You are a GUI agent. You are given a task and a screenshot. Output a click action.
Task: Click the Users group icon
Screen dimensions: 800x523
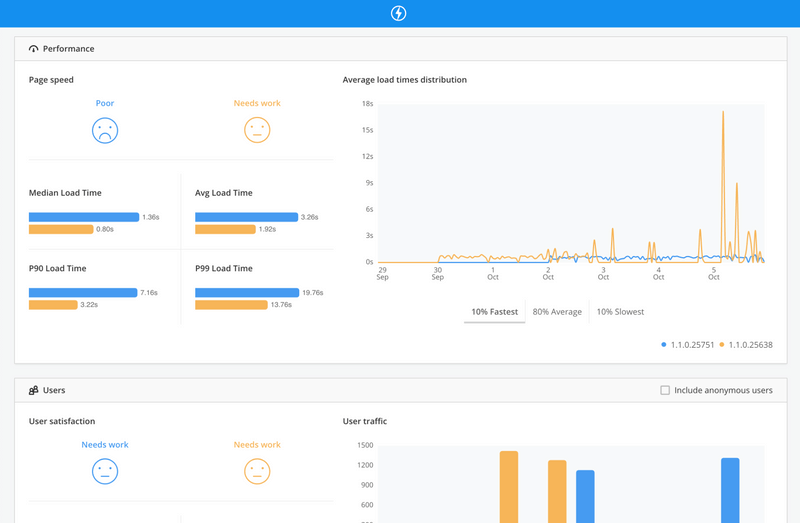pyautogui.click(x=34, y=390)
